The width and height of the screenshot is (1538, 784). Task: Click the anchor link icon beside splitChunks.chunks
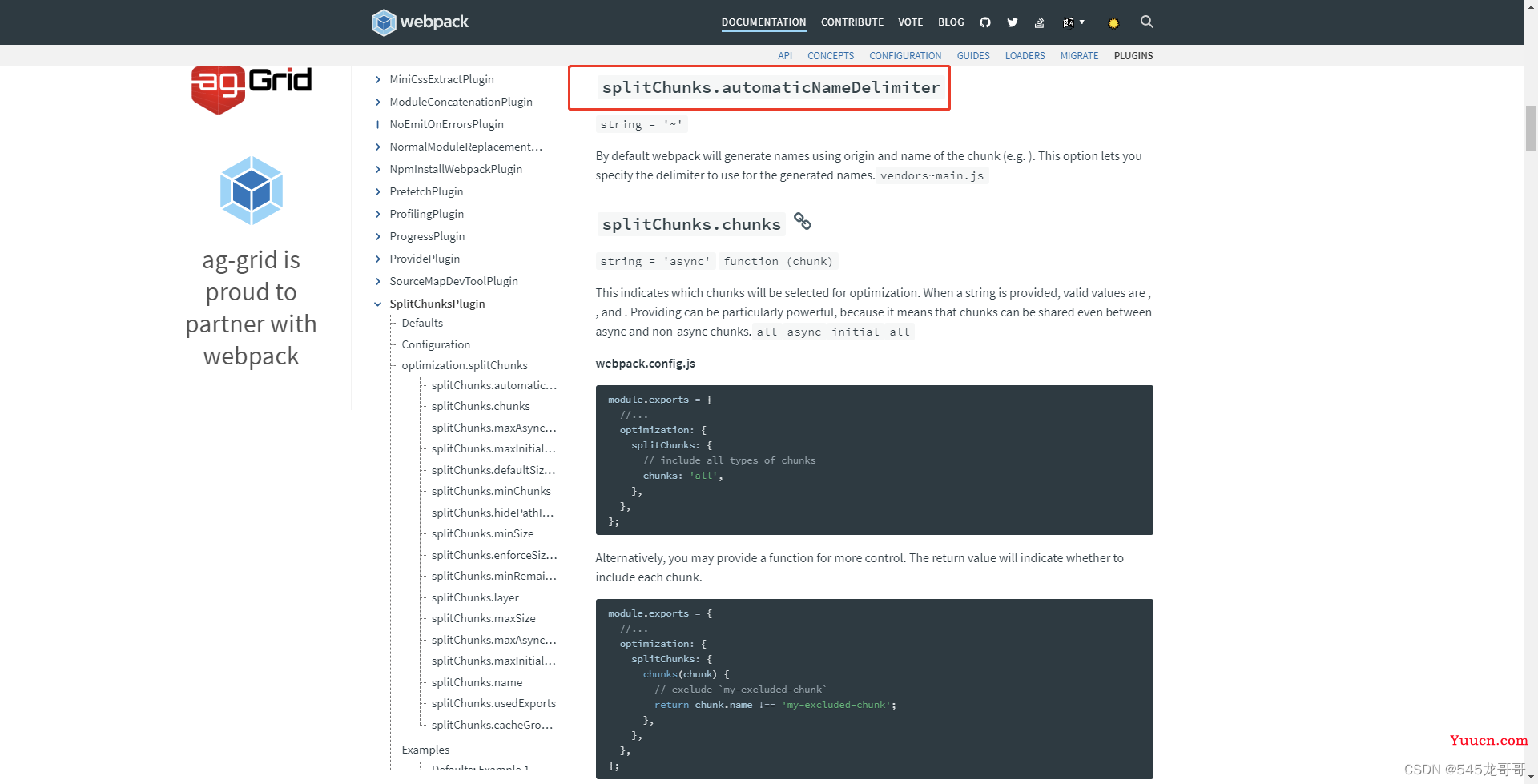click(x=803, y=222)
